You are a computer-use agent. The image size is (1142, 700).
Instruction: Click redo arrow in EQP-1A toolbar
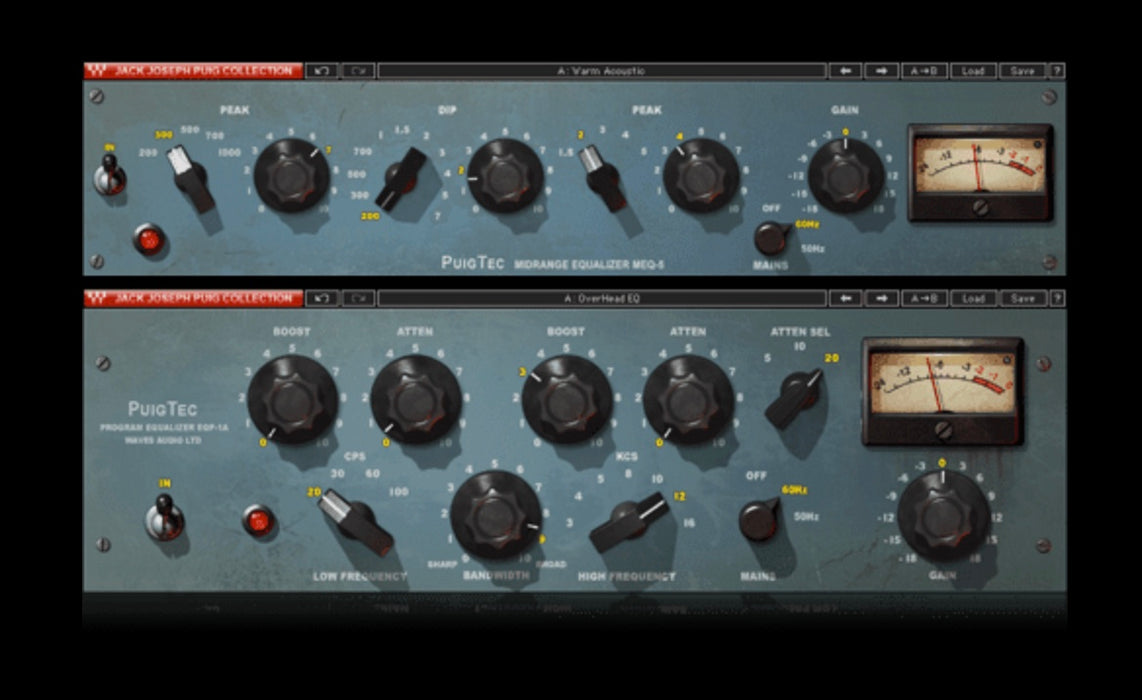click(x=358, y=298)
